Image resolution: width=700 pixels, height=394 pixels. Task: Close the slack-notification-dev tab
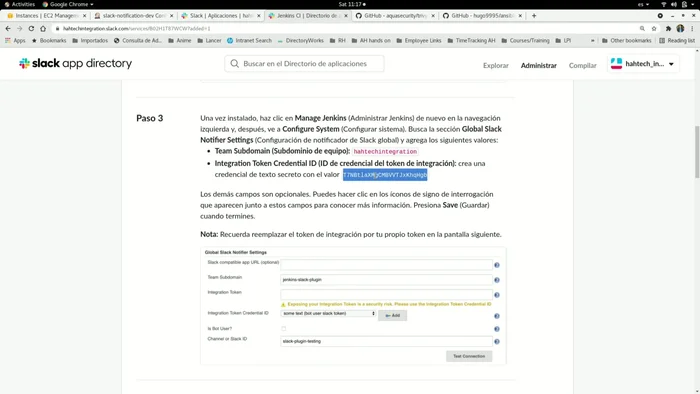click(x=171, y=16)
